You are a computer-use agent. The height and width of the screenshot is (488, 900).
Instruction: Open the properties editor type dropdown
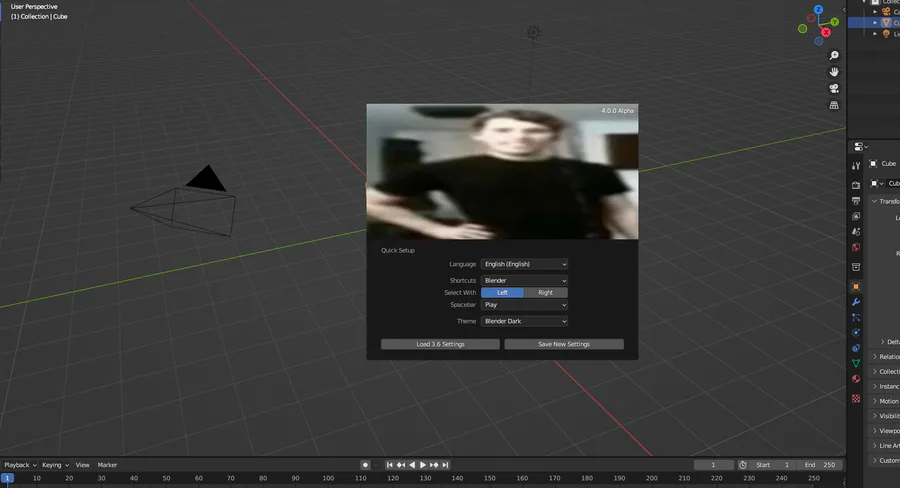tap(861, 147)
